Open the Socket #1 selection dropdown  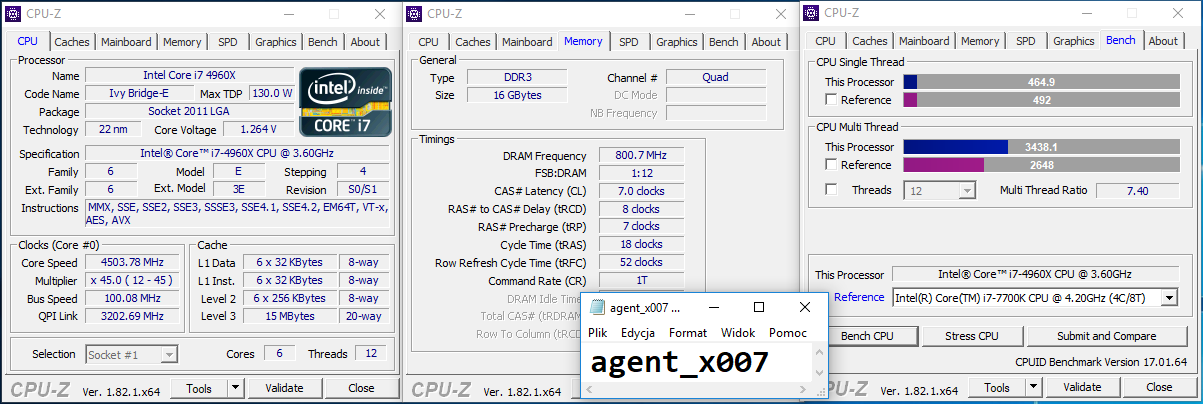131,354
